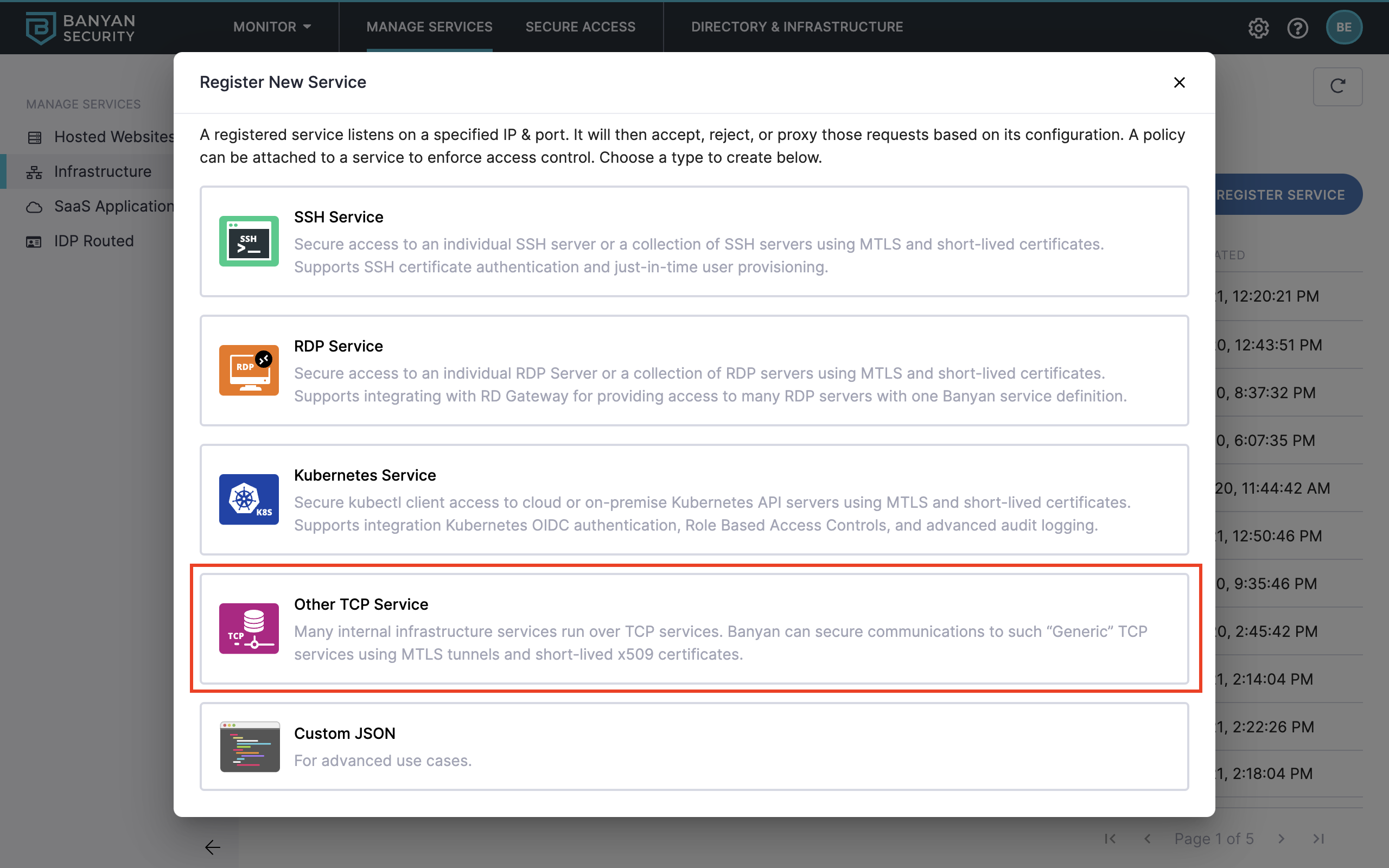
Task: Click the Register Service button
Action: 1289,195
